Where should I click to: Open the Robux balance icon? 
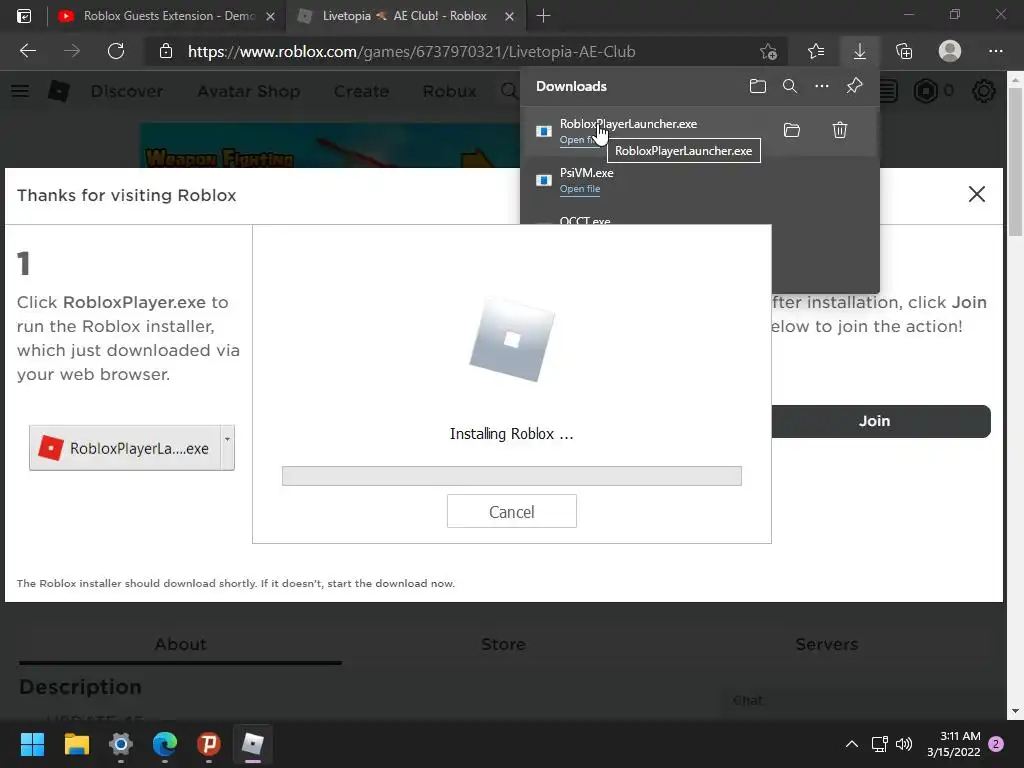(x=925, y=91)
